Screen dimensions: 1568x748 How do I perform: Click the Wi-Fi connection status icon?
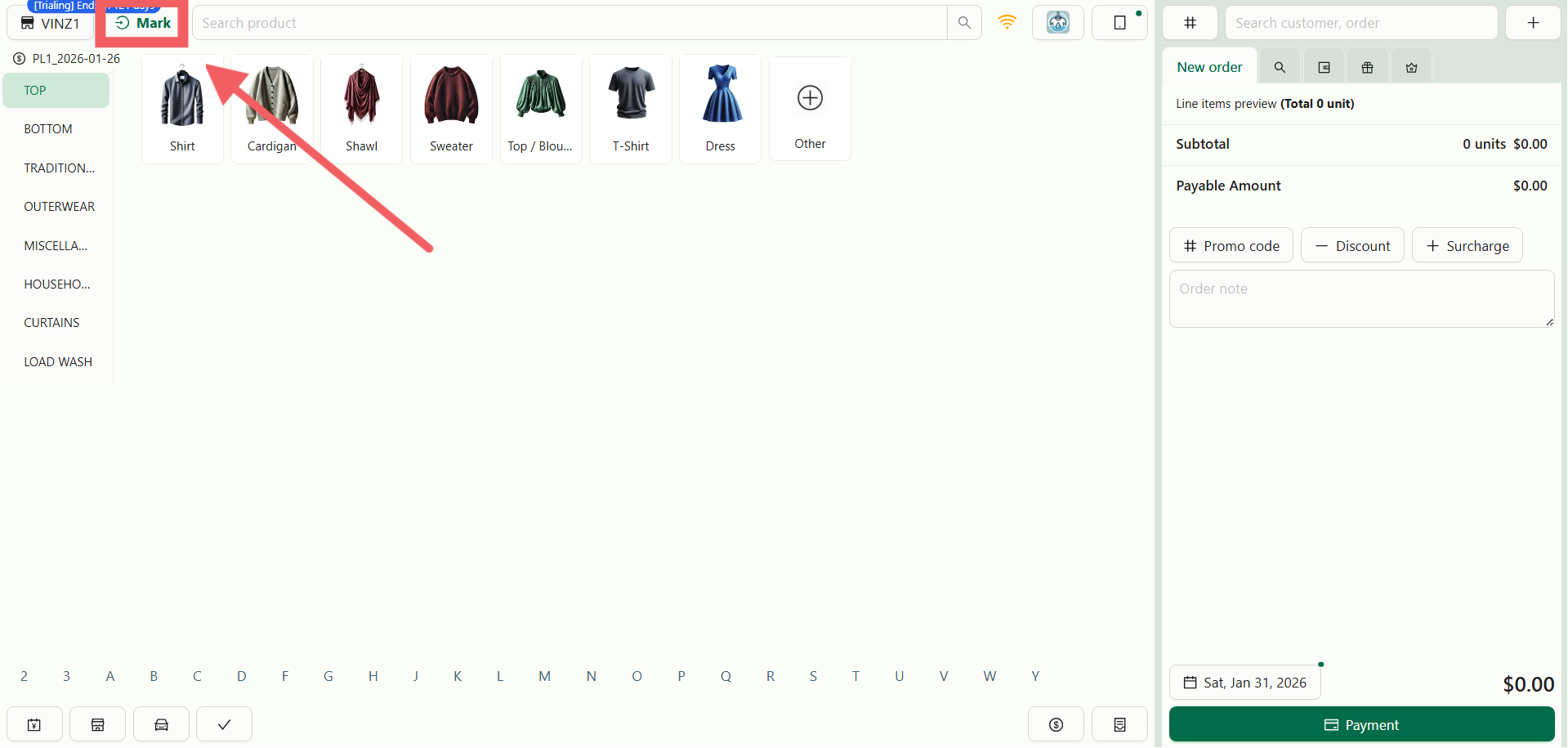tap(1007, 22)
